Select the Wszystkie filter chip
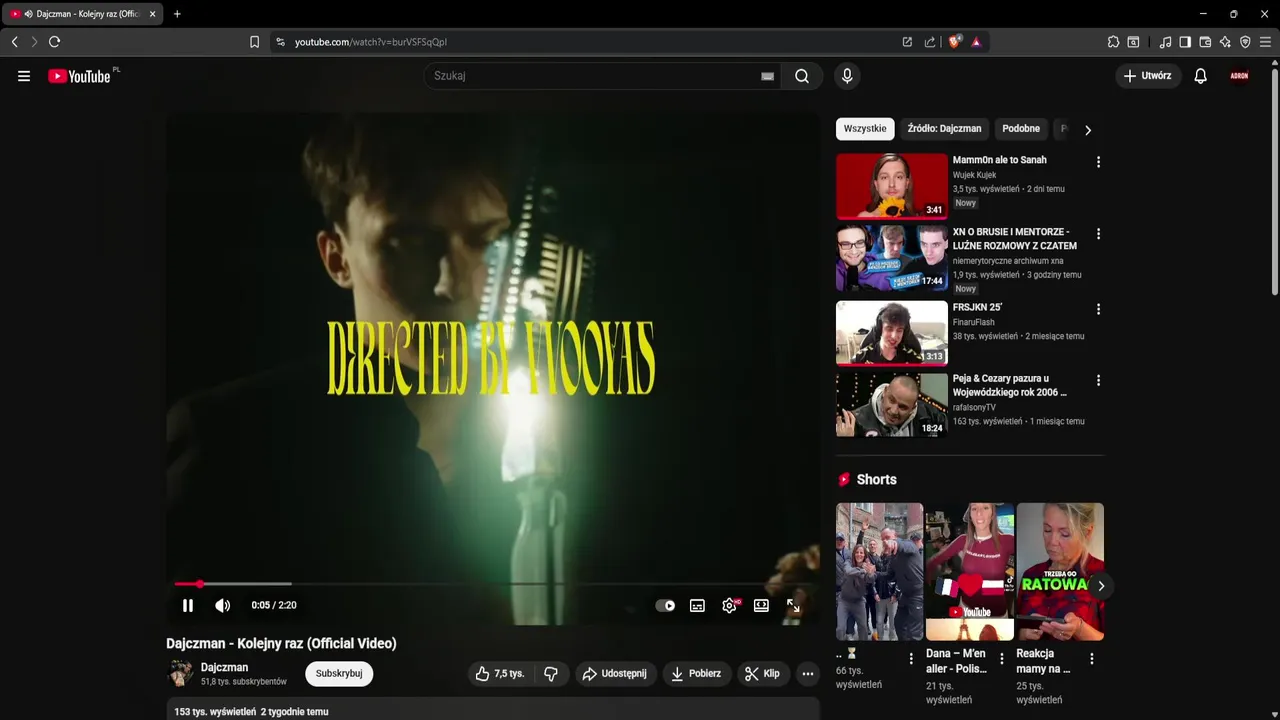Viewport: 1280px width, 720px height. 865,129
